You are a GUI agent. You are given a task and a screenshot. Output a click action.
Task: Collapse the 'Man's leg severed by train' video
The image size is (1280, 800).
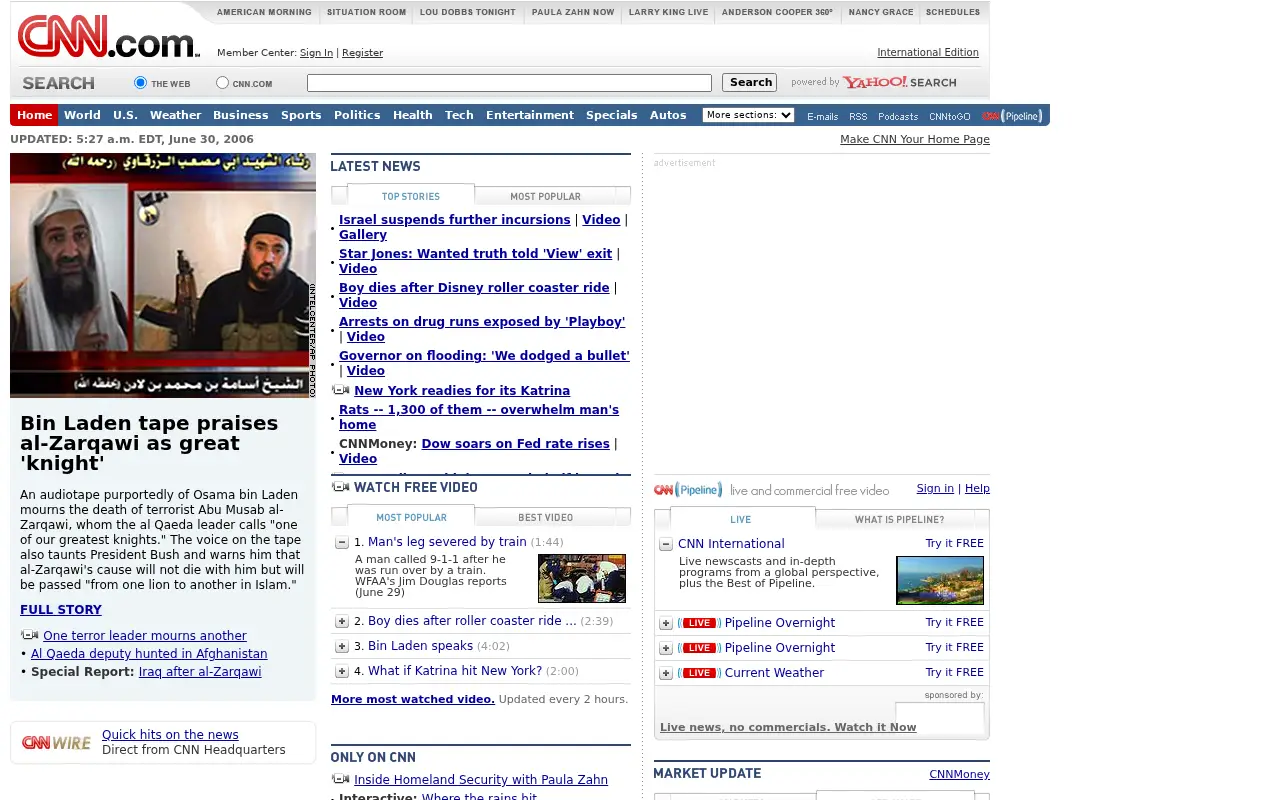tap(342, 542)
